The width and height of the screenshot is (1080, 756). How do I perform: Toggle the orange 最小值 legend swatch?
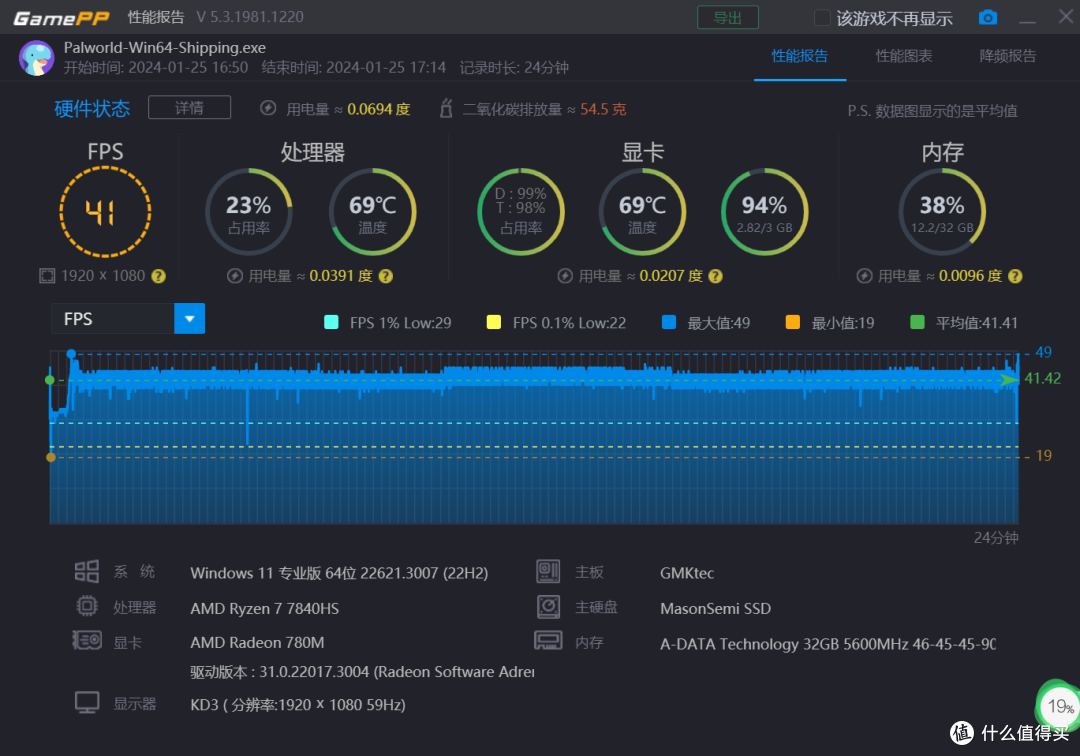click(793, 322)
